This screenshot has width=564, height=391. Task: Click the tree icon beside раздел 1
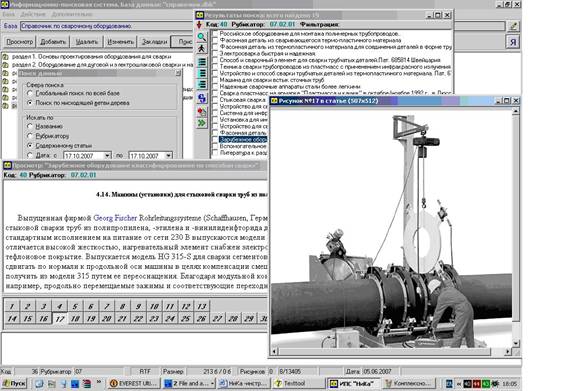tap(5, 57)
